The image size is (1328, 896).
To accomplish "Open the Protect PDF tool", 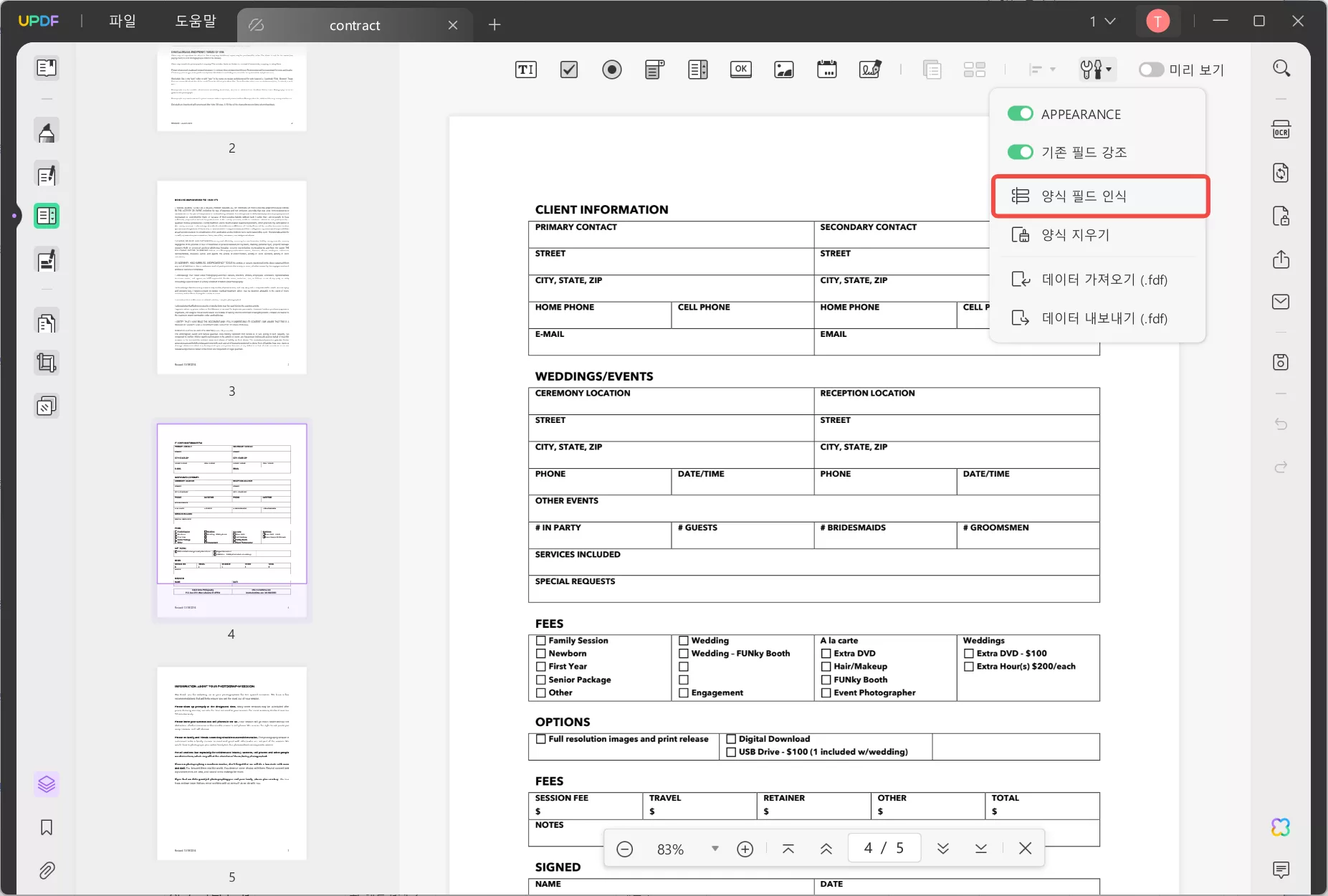I will [1281, 216].
